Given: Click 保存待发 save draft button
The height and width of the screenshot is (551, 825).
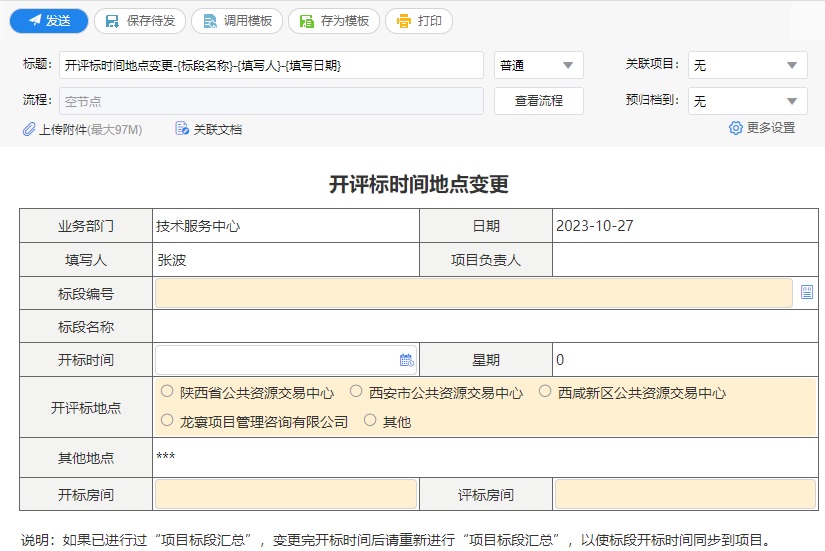Looking at the screenshot, I should tap(140, 21).
